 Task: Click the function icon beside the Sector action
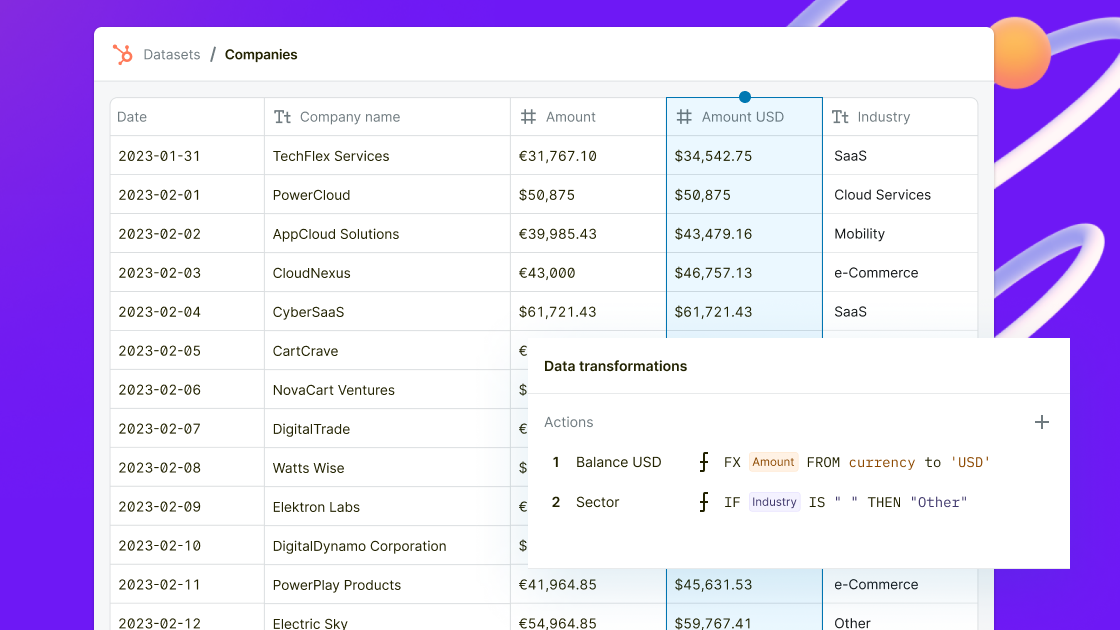coord(703,502)
